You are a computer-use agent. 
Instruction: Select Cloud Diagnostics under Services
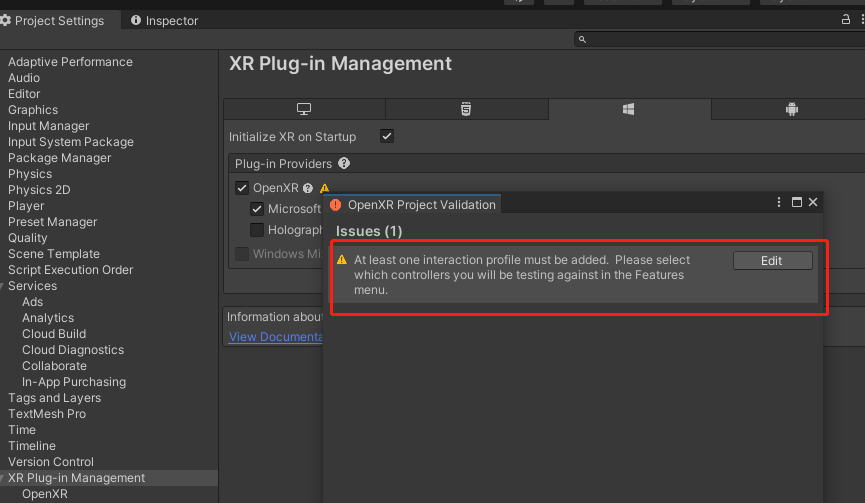pos(73,350)
